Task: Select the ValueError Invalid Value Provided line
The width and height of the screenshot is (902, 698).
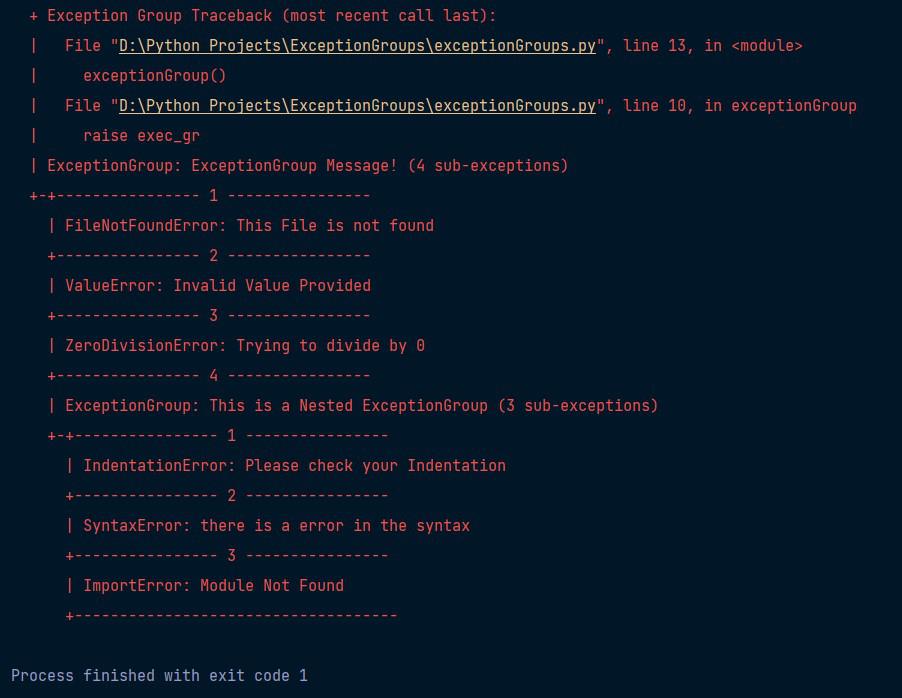Action: click(x=218, y=285)
